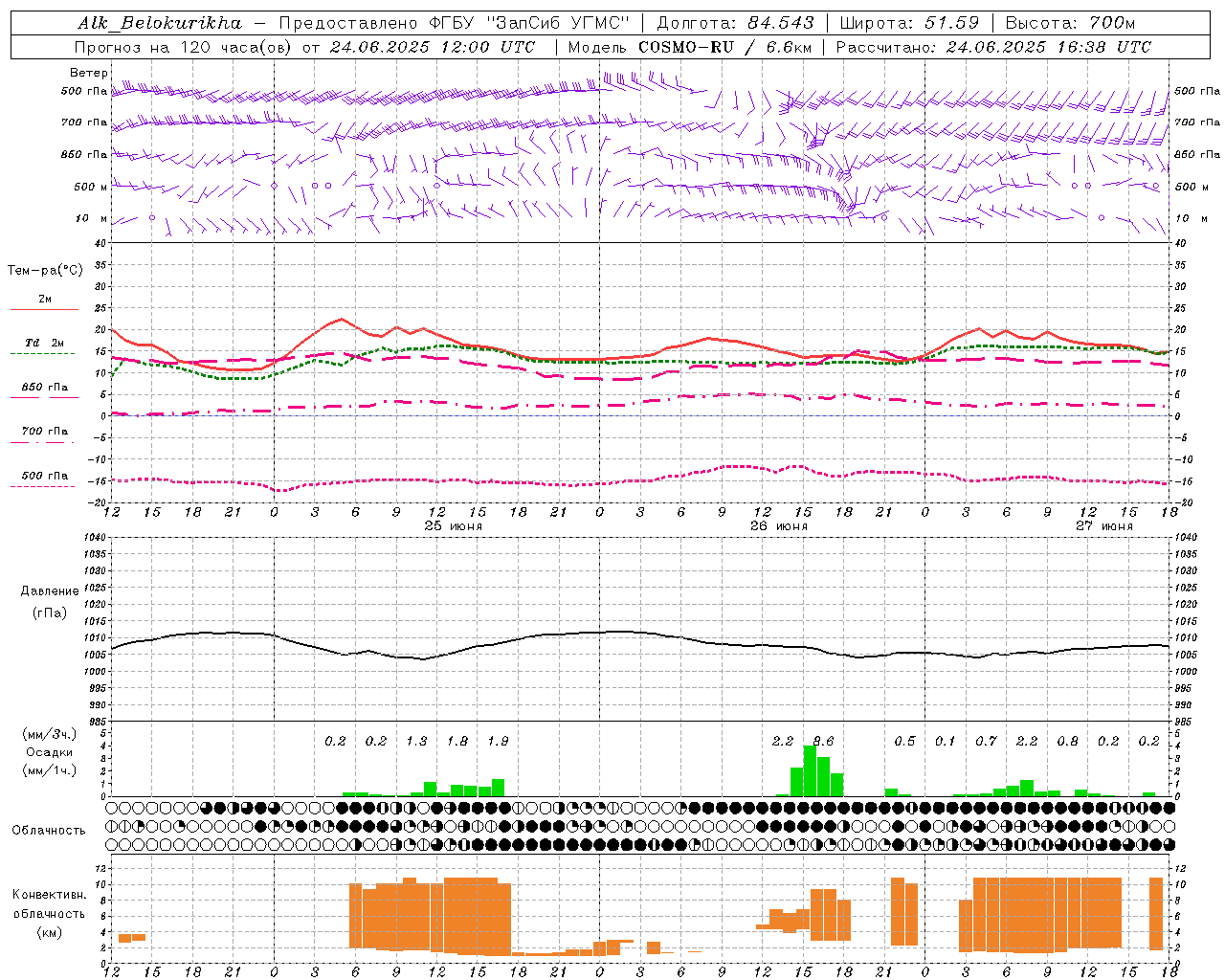Click the 0.5 precipitation total value
This screenshot has height=980, width=1225.
pos(904,742)
